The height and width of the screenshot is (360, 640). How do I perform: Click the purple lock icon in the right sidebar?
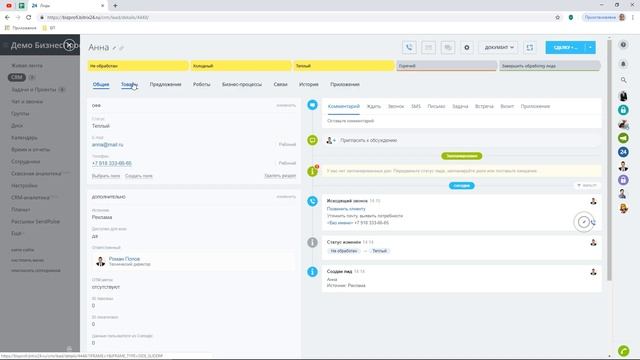(x=623, y=180)
